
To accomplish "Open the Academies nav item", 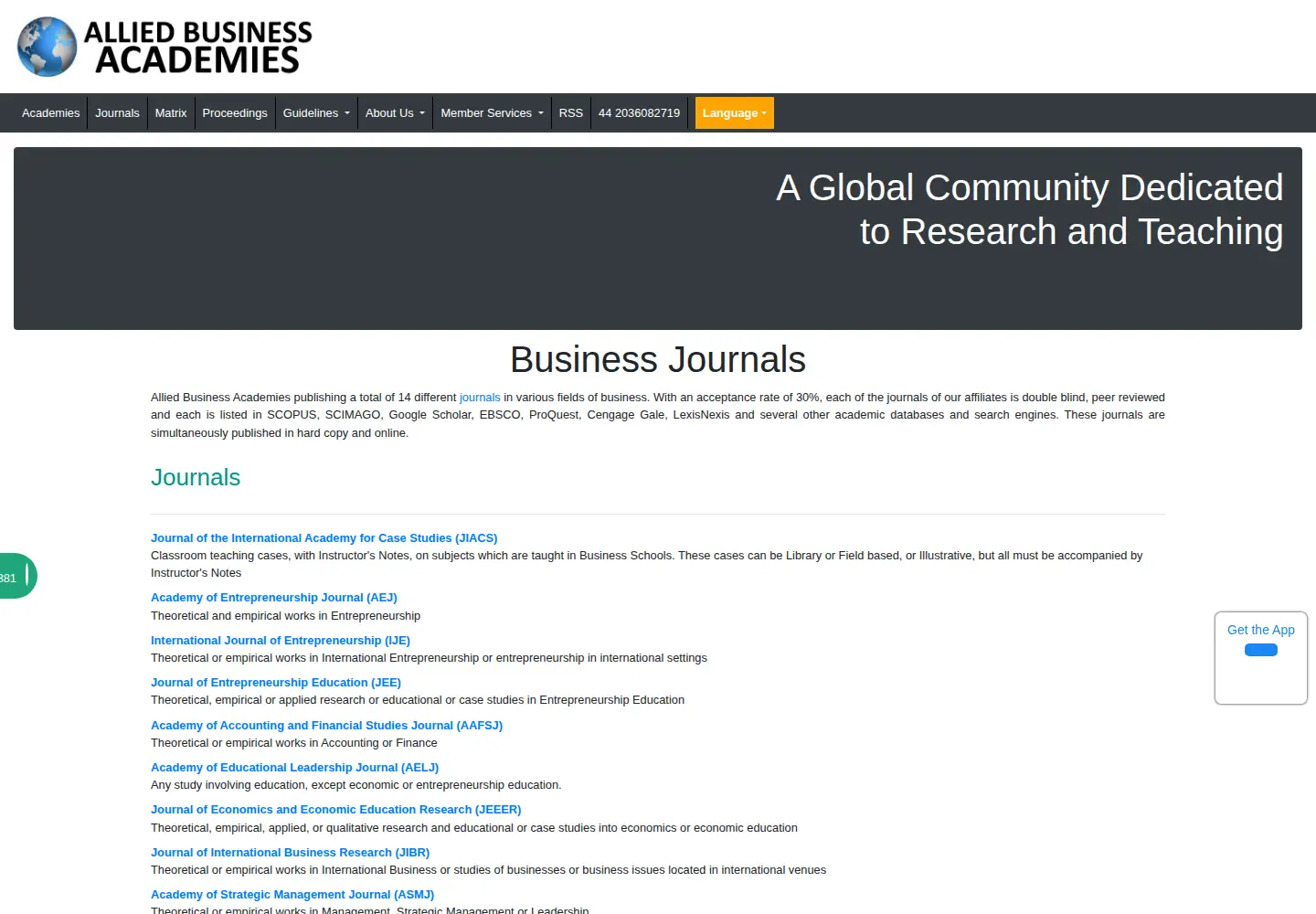I will click(x=51, y=113).
